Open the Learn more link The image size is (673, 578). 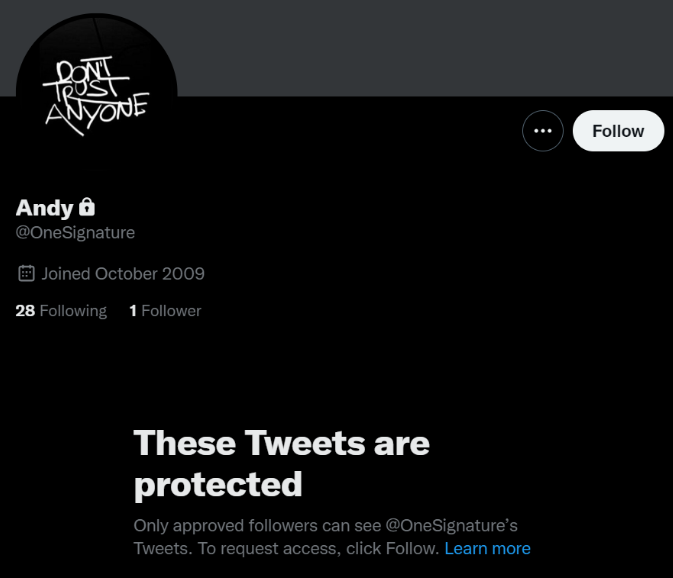pyautogui.click(x=488, y=548)
